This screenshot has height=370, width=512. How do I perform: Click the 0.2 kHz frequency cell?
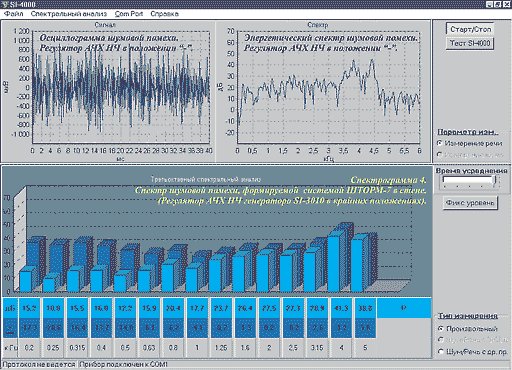[x=29, y=348]
